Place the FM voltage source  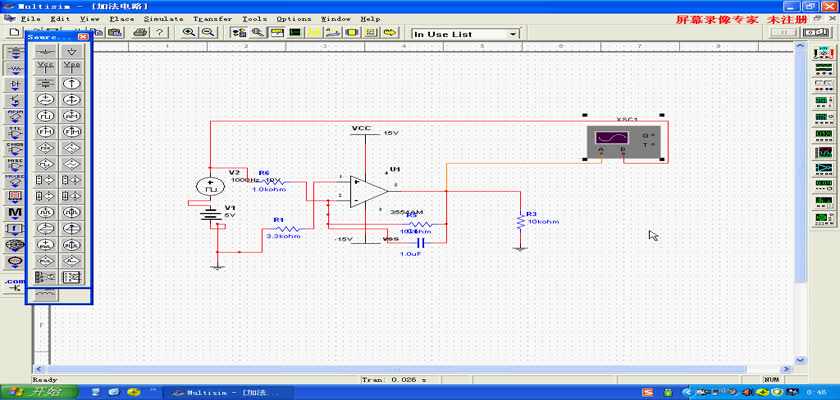click(46, 132)
